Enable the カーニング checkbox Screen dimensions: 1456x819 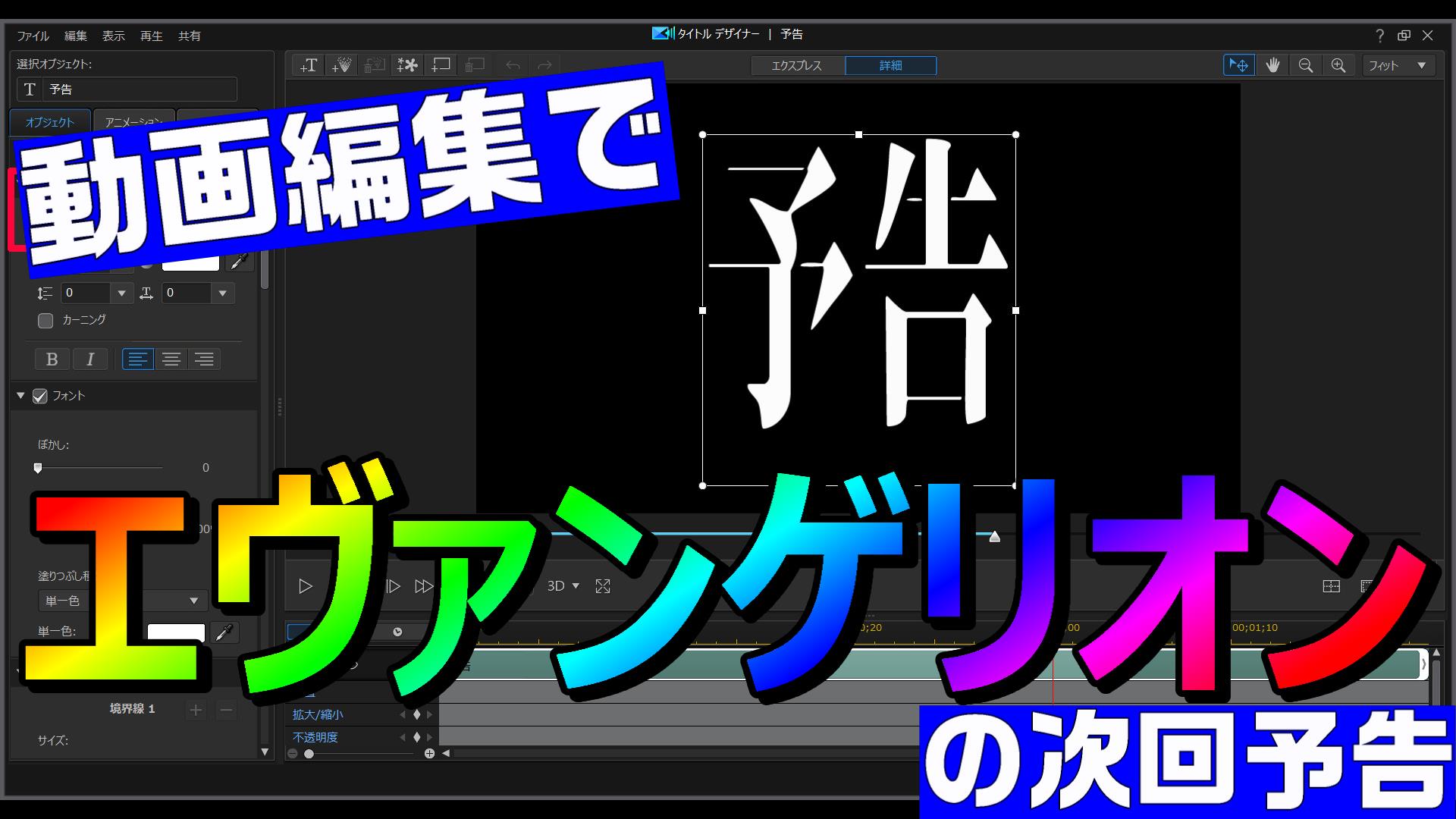coord(45,320)
